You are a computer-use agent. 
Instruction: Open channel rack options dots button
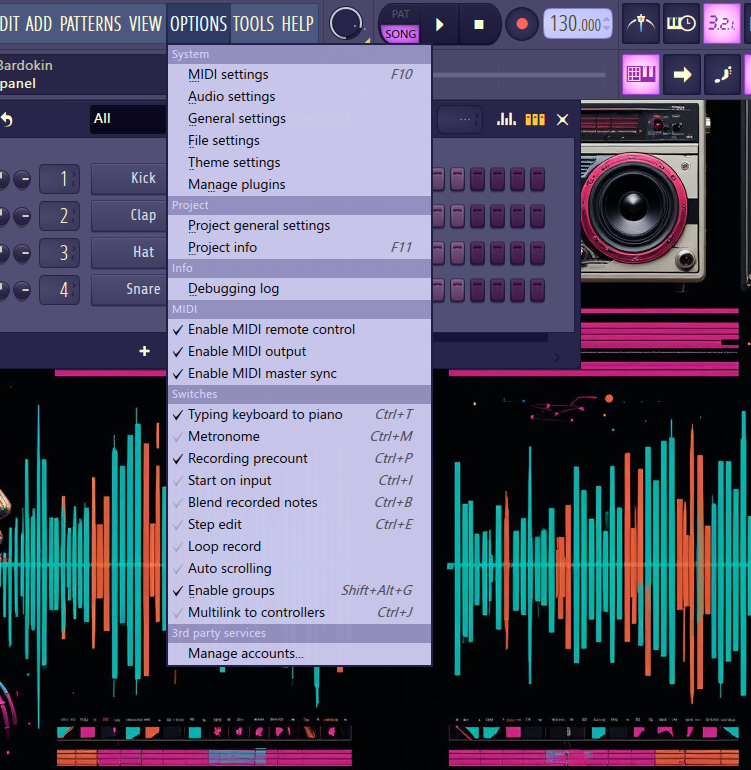(x=461, y=119)
